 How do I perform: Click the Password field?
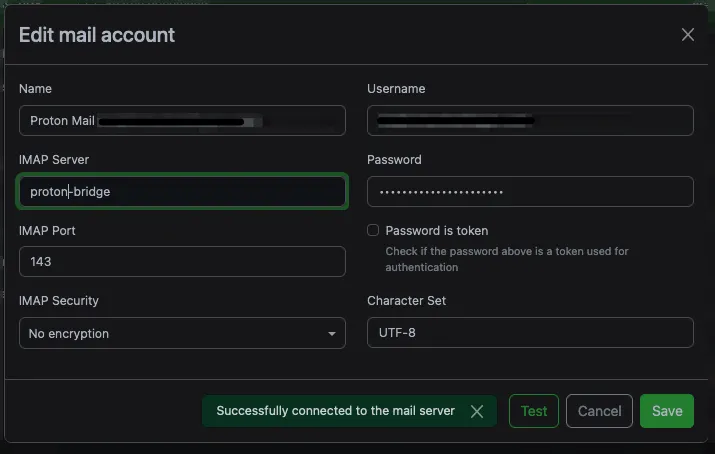[530, 191]
